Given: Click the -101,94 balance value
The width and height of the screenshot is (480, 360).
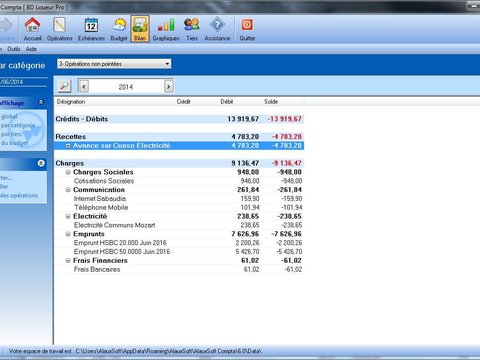Looking at the screenshot, I should (x=292, y=207).
